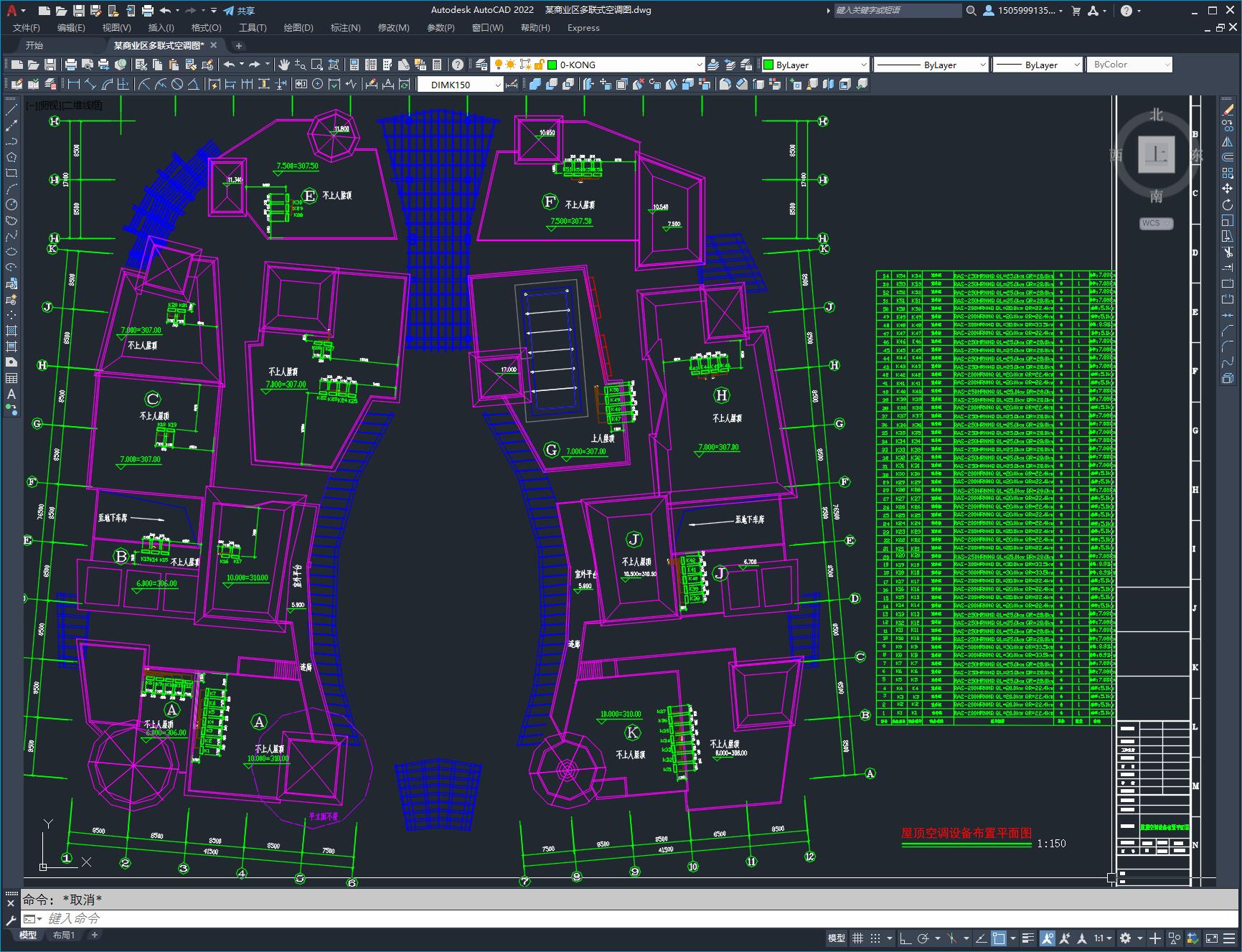Click the ViewCube 上 top face
The height and width of the screenshot is (952, 1242).
coord(1156,154)
